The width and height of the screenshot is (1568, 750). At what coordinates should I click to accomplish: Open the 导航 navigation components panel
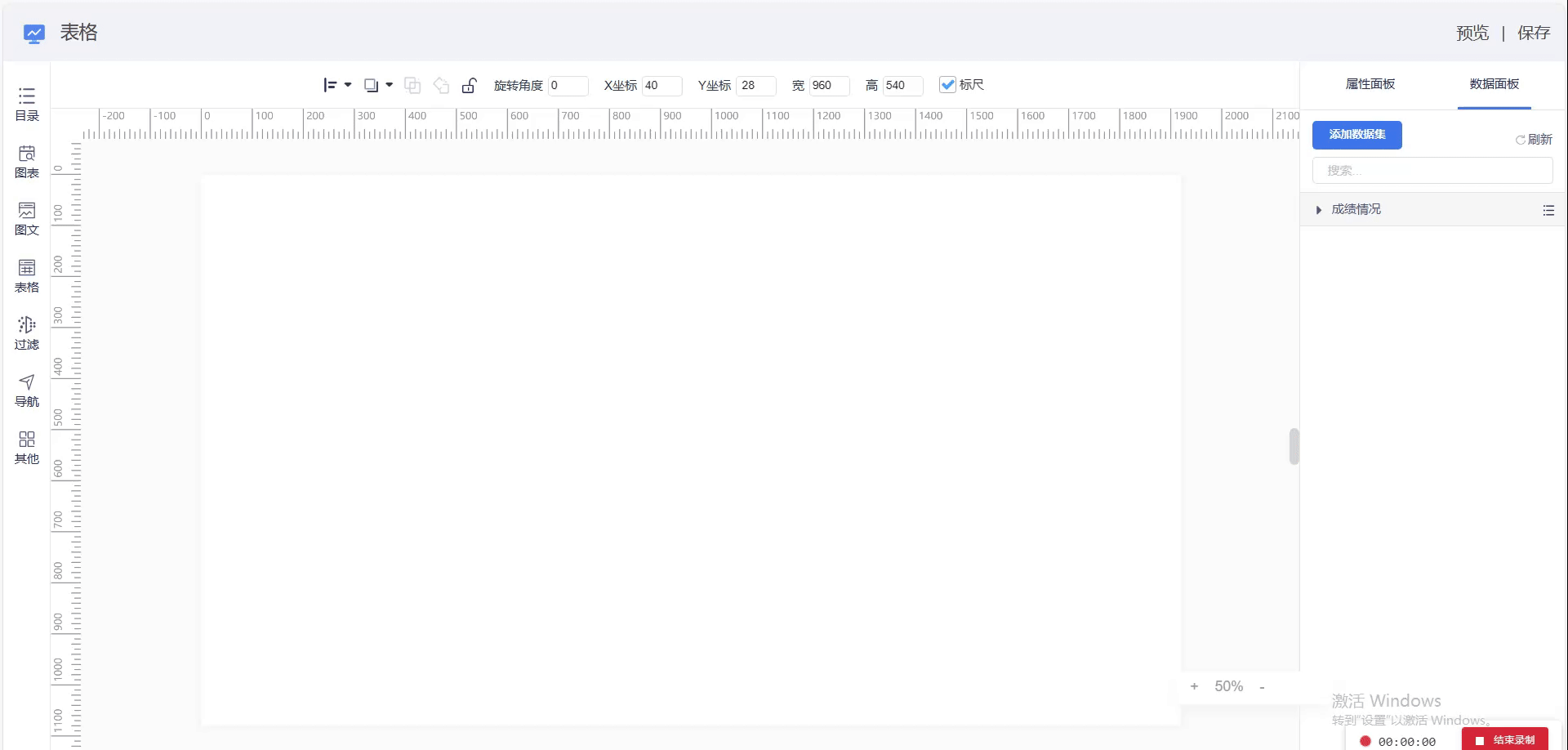(27, 390)
